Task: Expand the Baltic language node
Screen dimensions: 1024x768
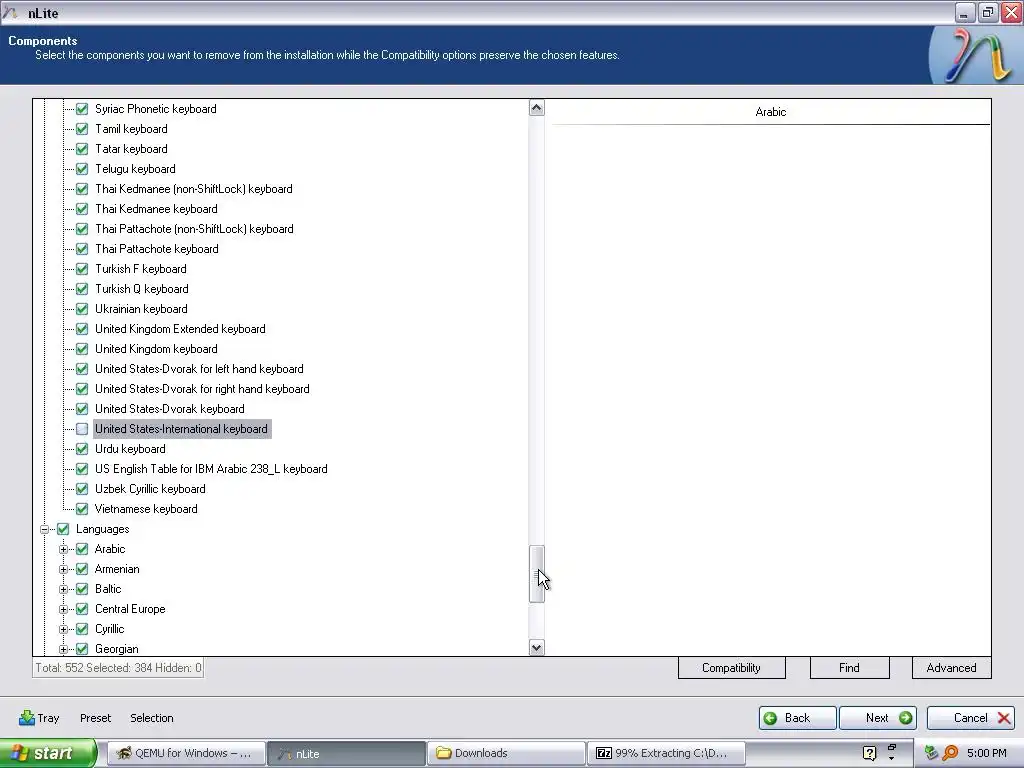Action: coord(63,589)
